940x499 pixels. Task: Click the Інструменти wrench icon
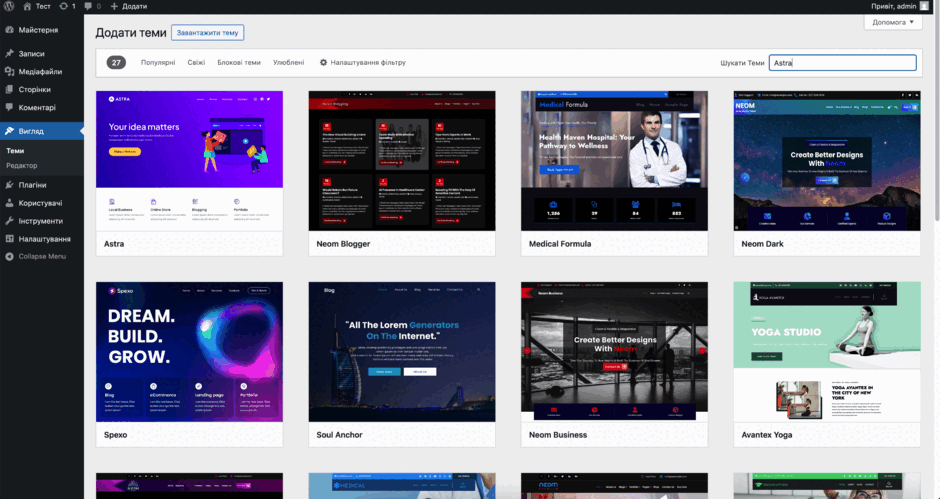(x=9, y=221)
